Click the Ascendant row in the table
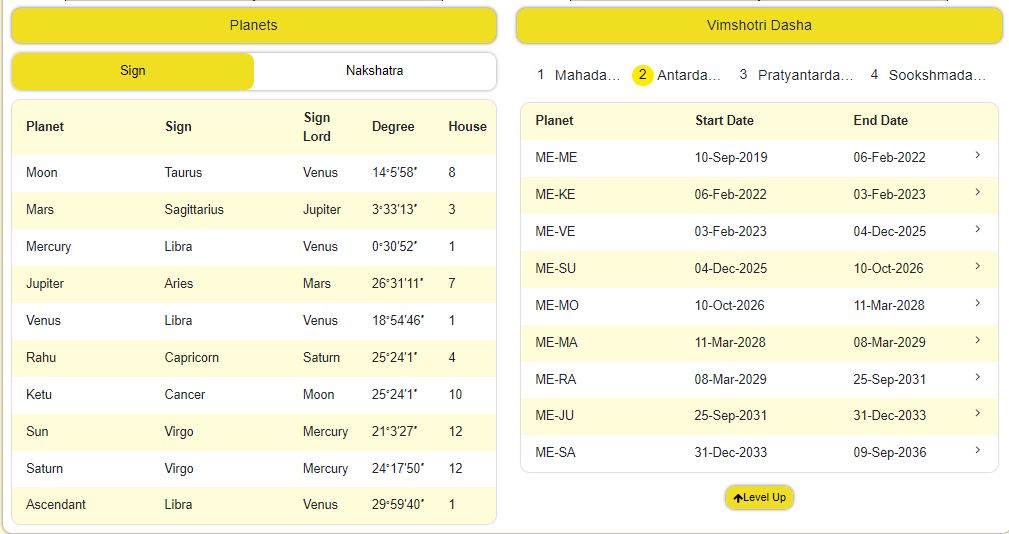The height and width of the screenshot is (534, 1009). (253, 505)
